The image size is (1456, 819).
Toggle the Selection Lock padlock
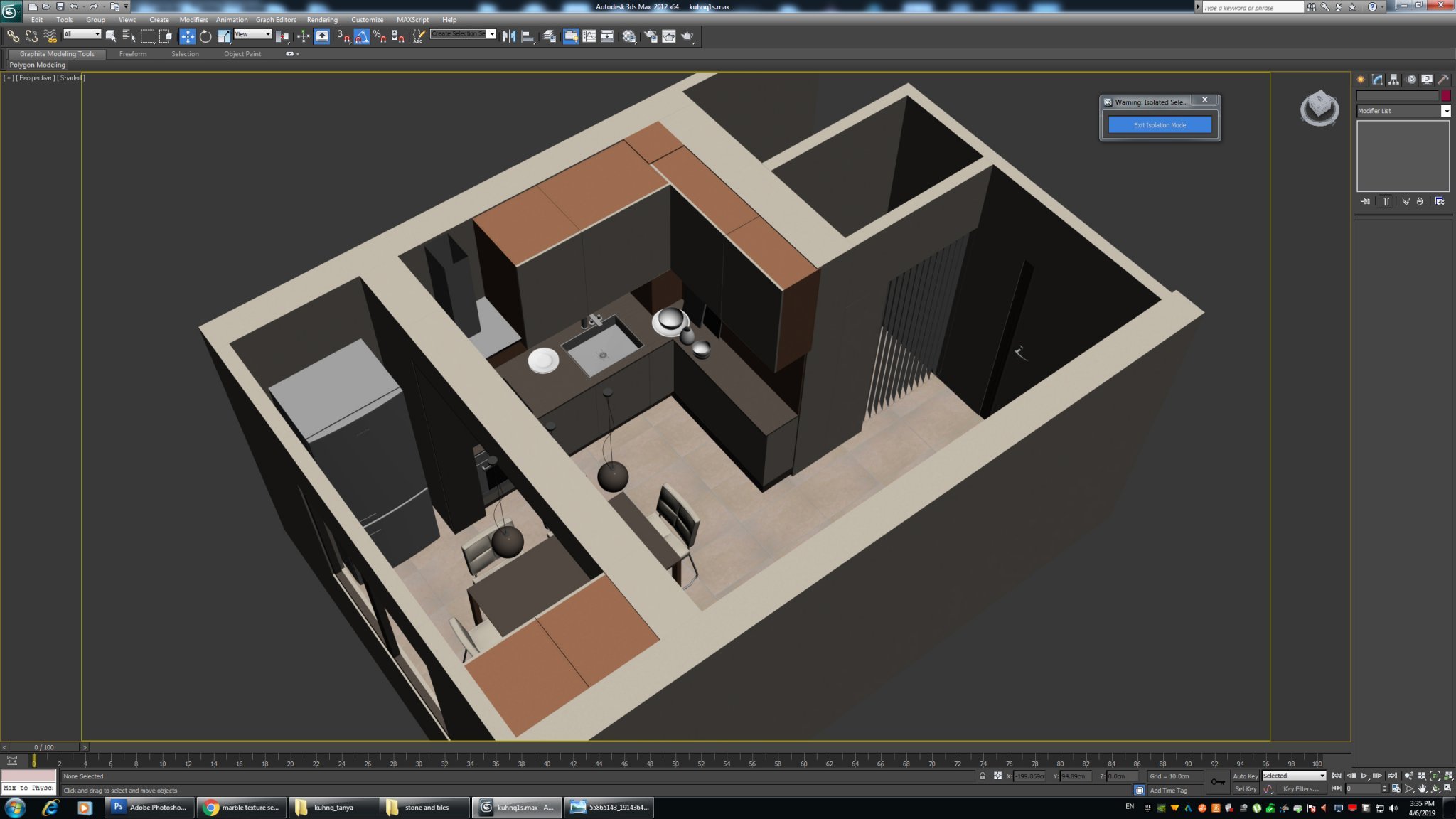[983, 776]
